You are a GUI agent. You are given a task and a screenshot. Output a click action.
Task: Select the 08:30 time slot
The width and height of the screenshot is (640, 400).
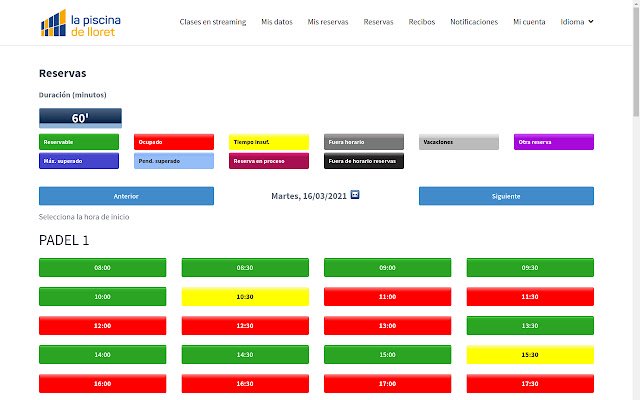pyautogui.click(x=245, y=268)
